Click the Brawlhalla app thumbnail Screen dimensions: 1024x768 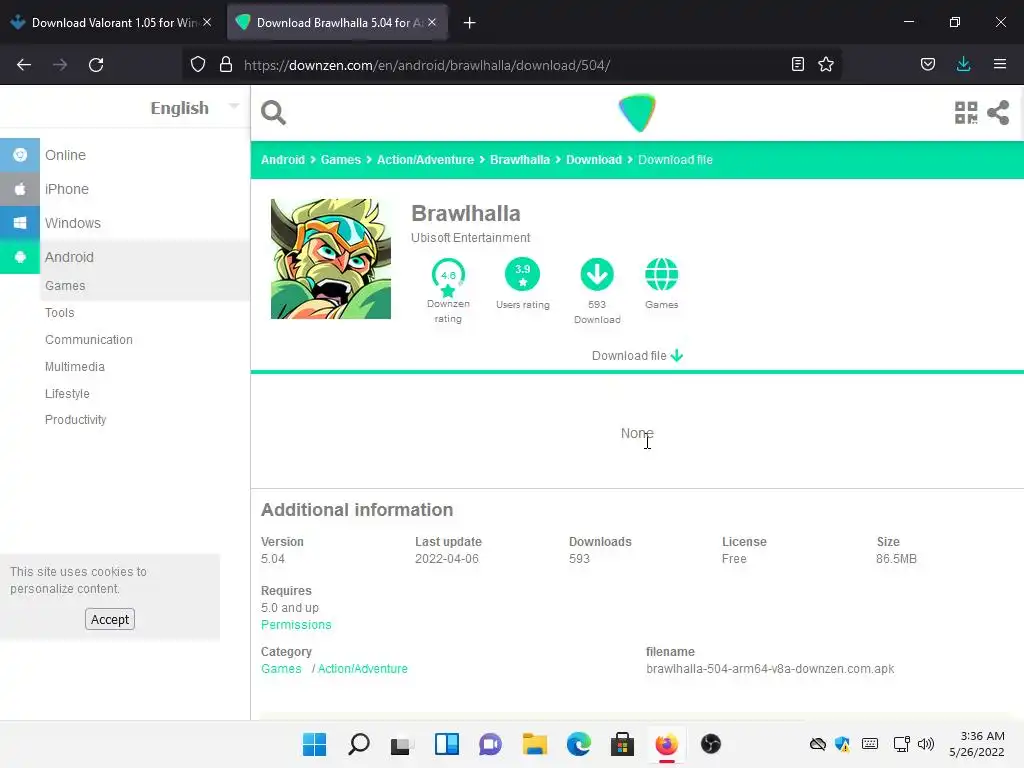coord(331,259)
